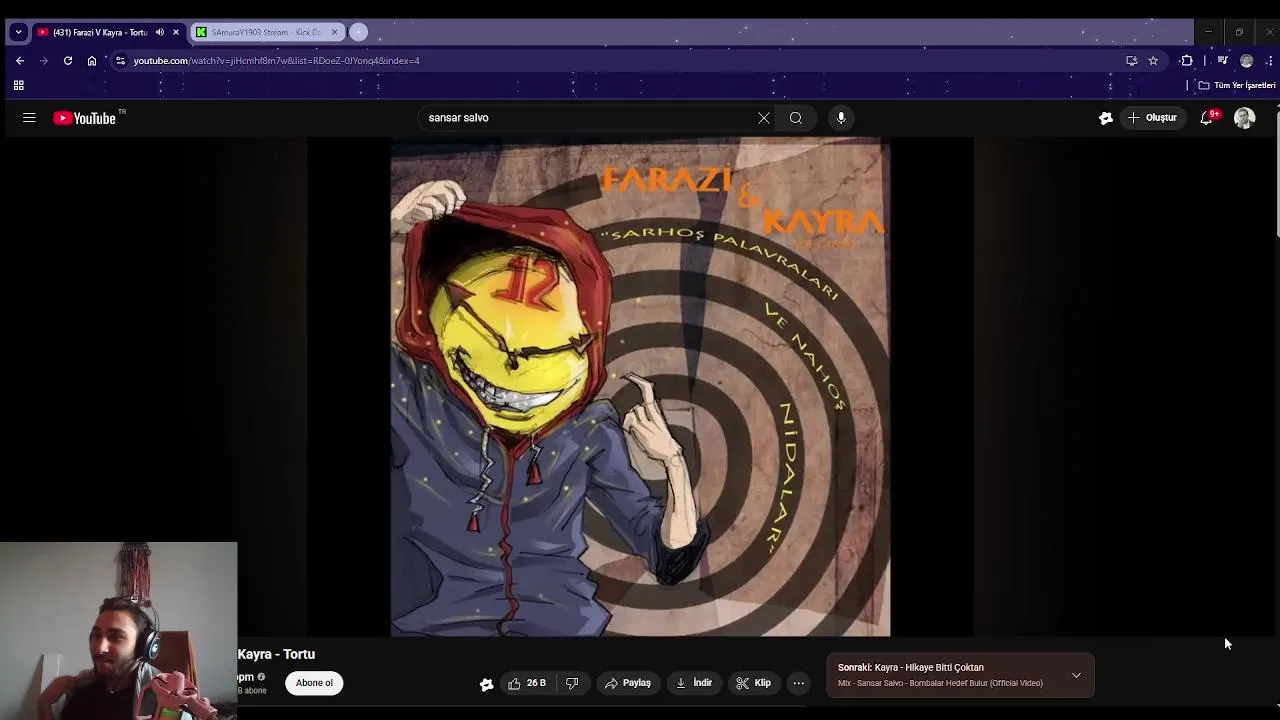Click the install/cast screen icon in address bar
The height and width of the screenshot is (720, 1280).
point(1131,60)
